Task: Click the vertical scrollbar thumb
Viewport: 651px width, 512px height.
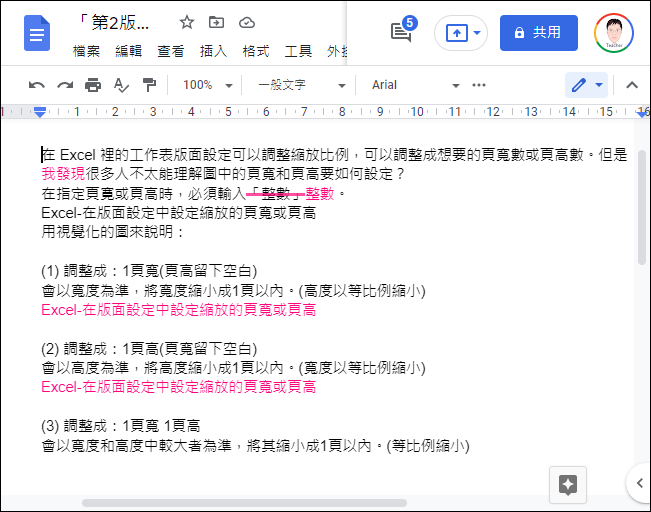Action: pos(642,206)
